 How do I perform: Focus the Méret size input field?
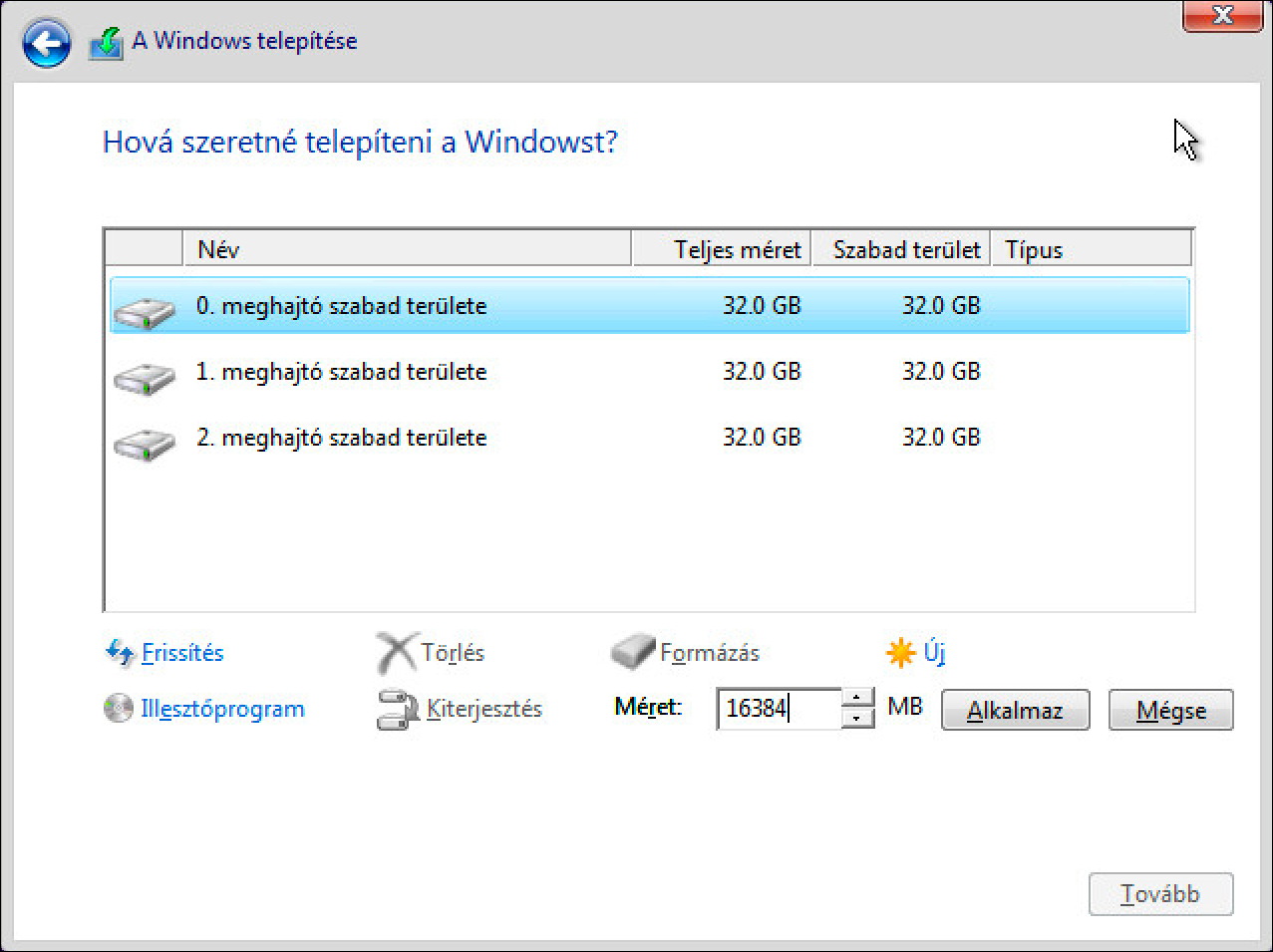coord(779,709)
